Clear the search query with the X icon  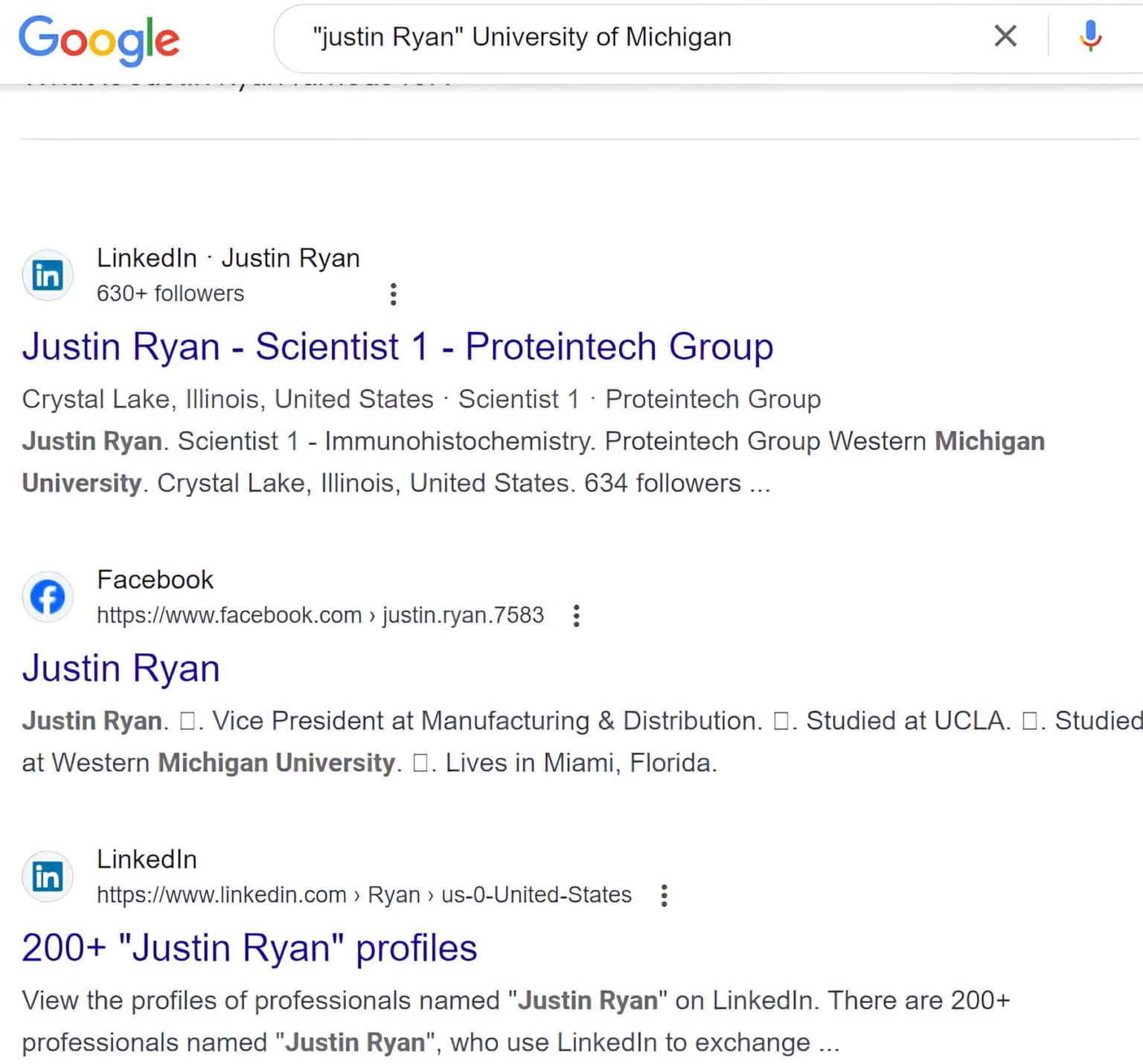[x=1005, y=36]
